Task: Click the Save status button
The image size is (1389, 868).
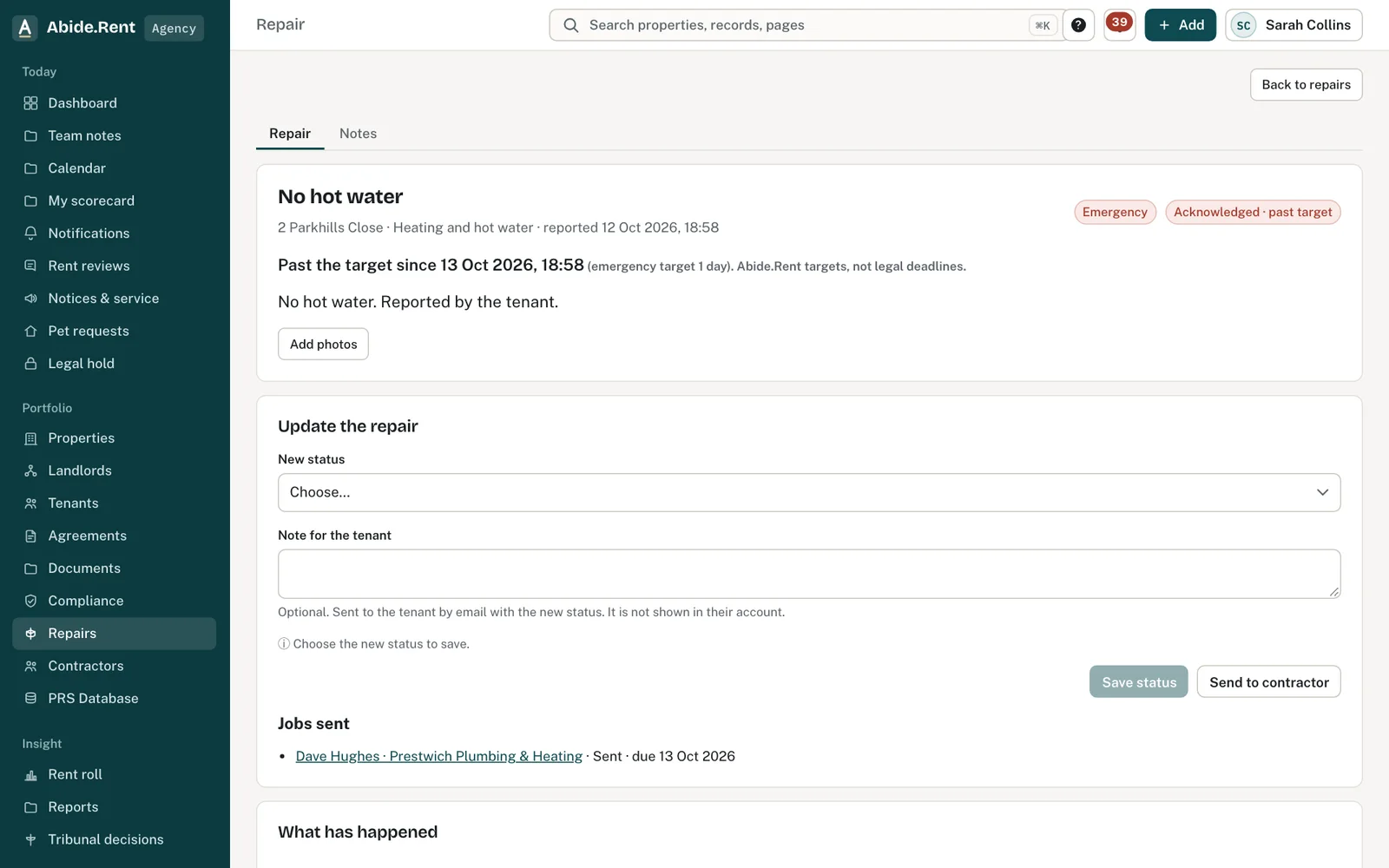Action: pos(1139,682)
